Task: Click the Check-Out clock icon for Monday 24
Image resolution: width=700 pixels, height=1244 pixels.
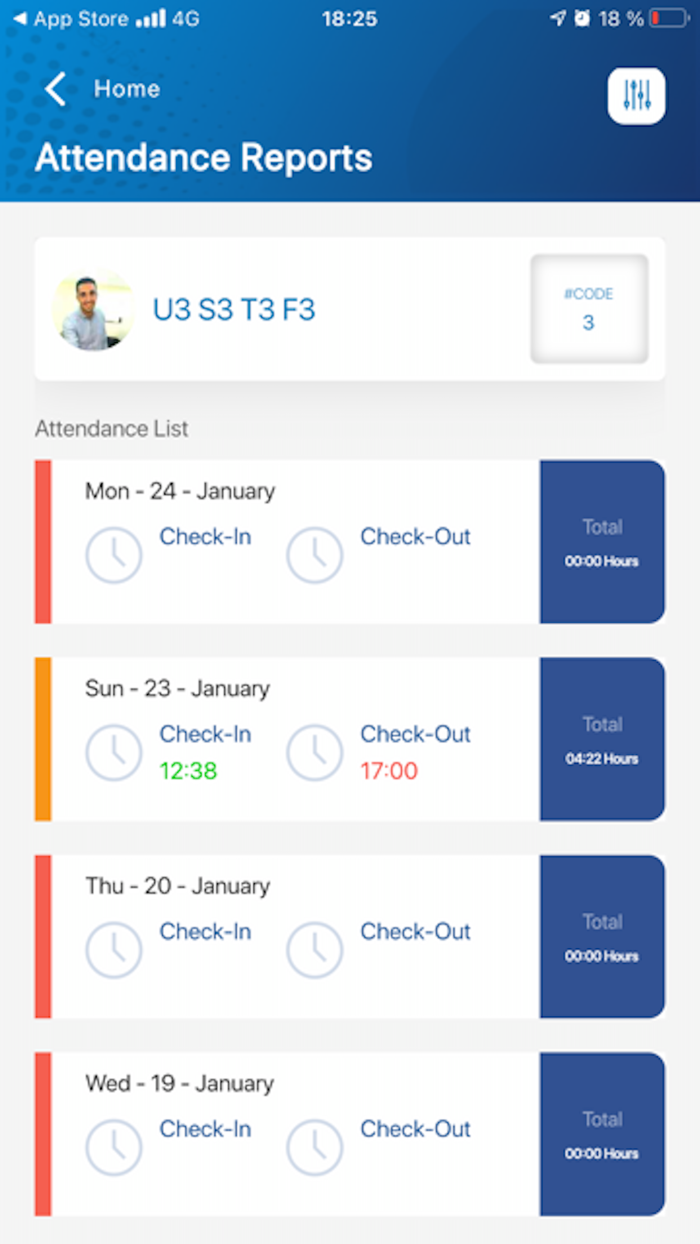Action: pos(315,555)
